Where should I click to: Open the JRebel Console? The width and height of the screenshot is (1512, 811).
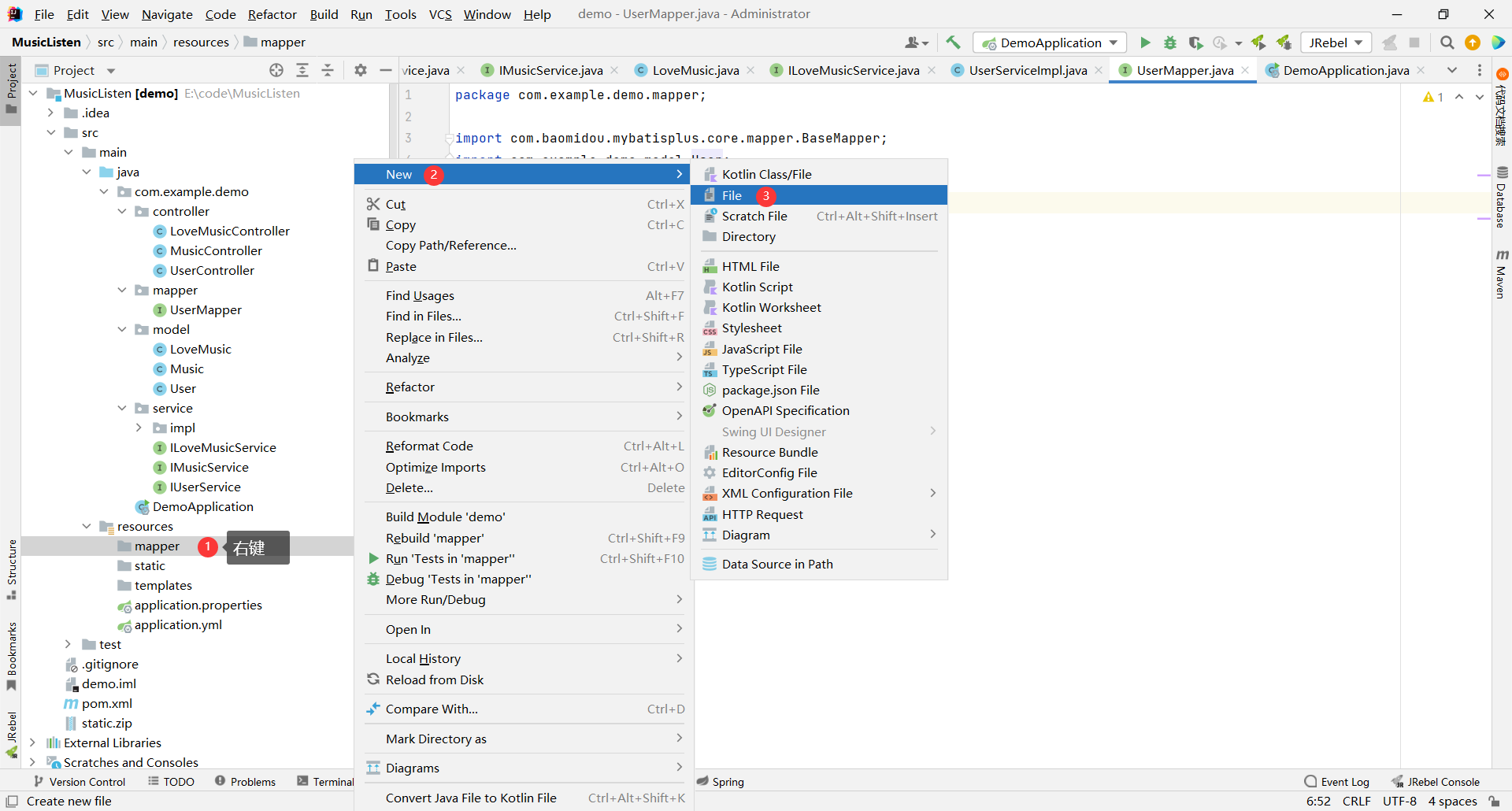1436,782
